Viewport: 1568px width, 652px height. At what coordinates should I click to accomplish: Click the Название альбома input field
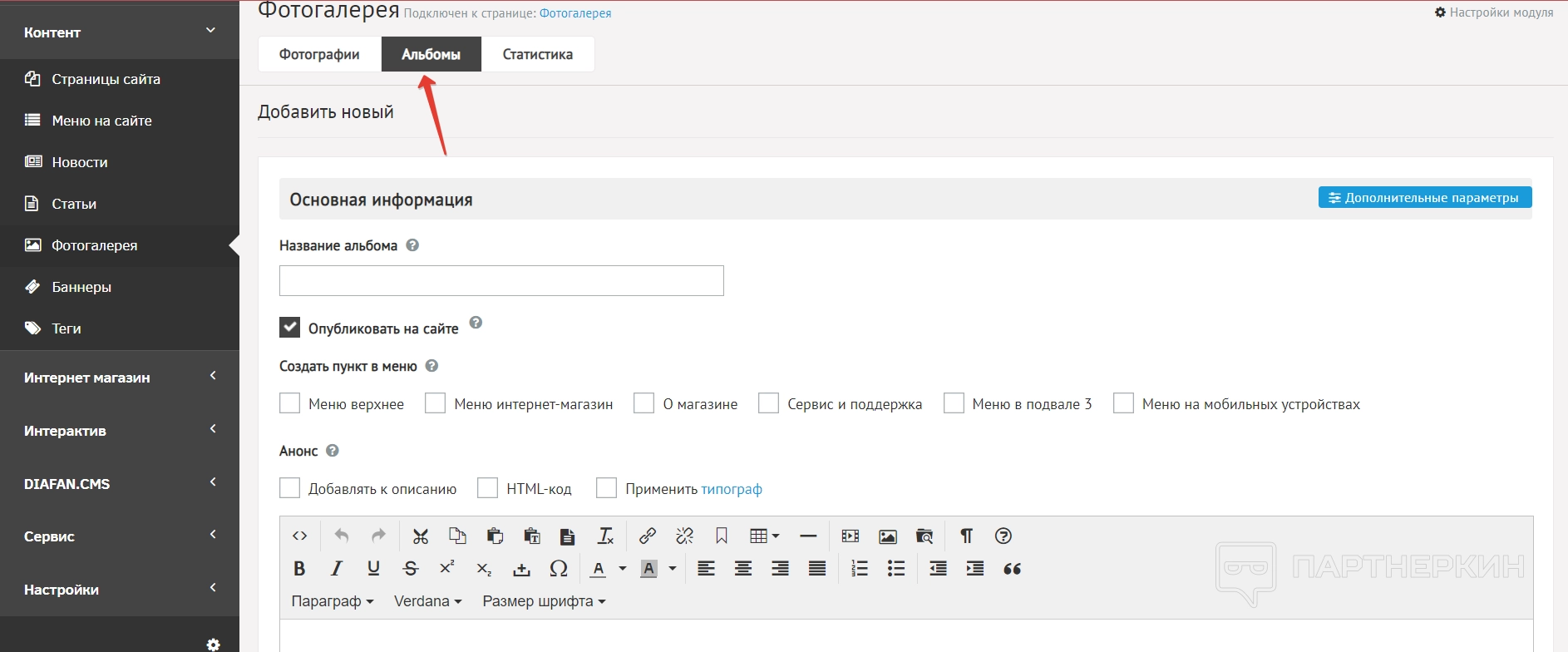[501, 281]
